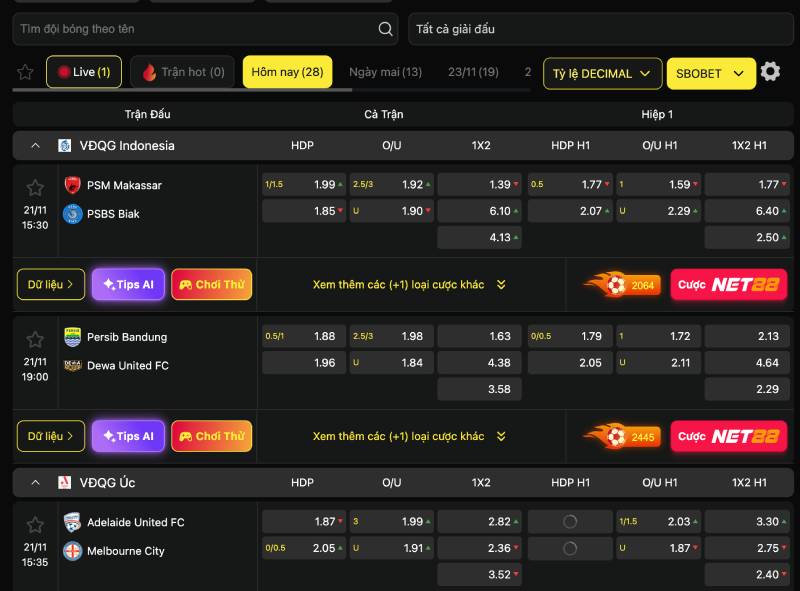Click the VĐQG Indonesia league logo

[x=65, y=145]
